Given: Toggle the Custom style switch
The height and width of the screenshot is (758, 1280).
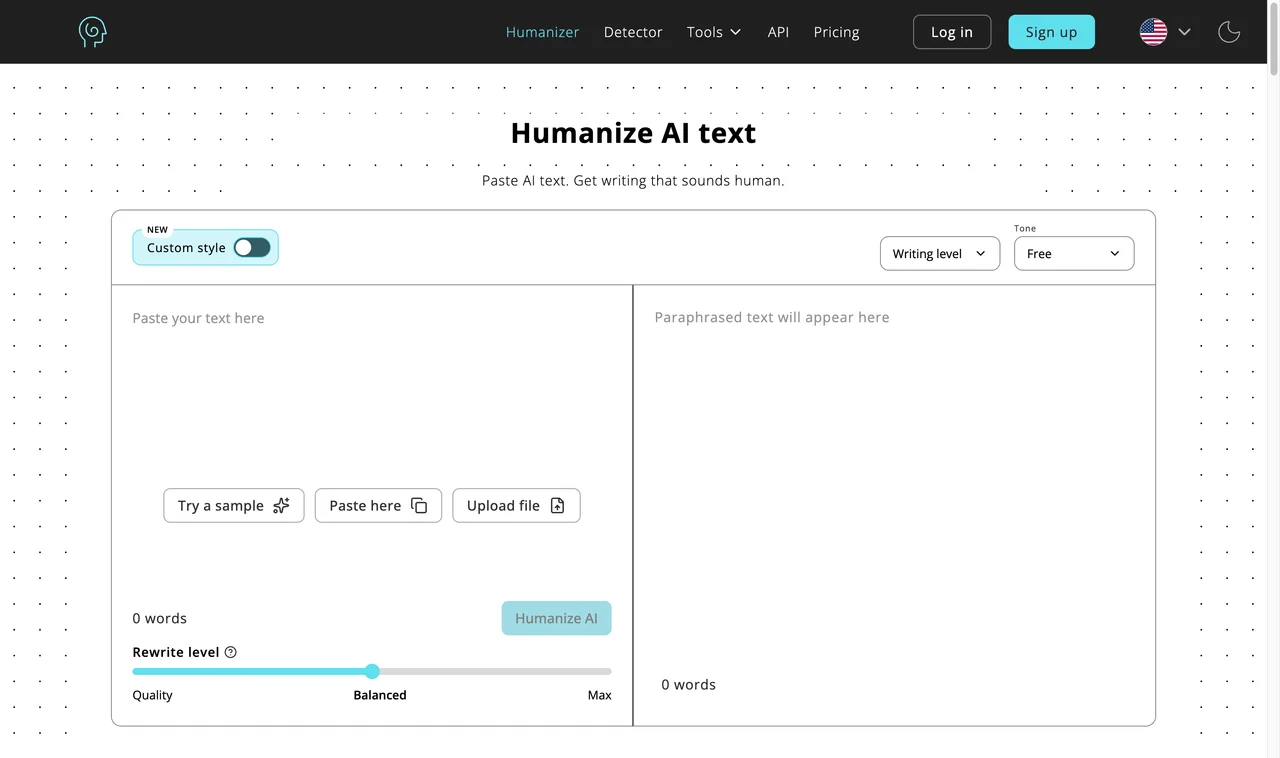Looking at the screenshot, I should pos(252,248).
